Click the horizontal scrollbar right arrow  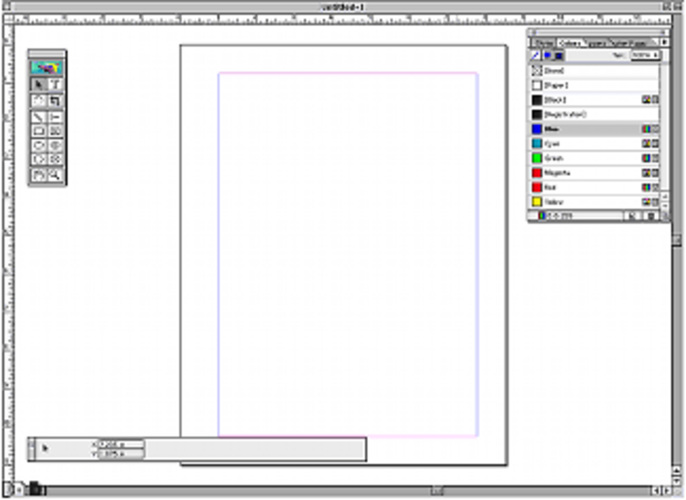click(x=667, y=490)
